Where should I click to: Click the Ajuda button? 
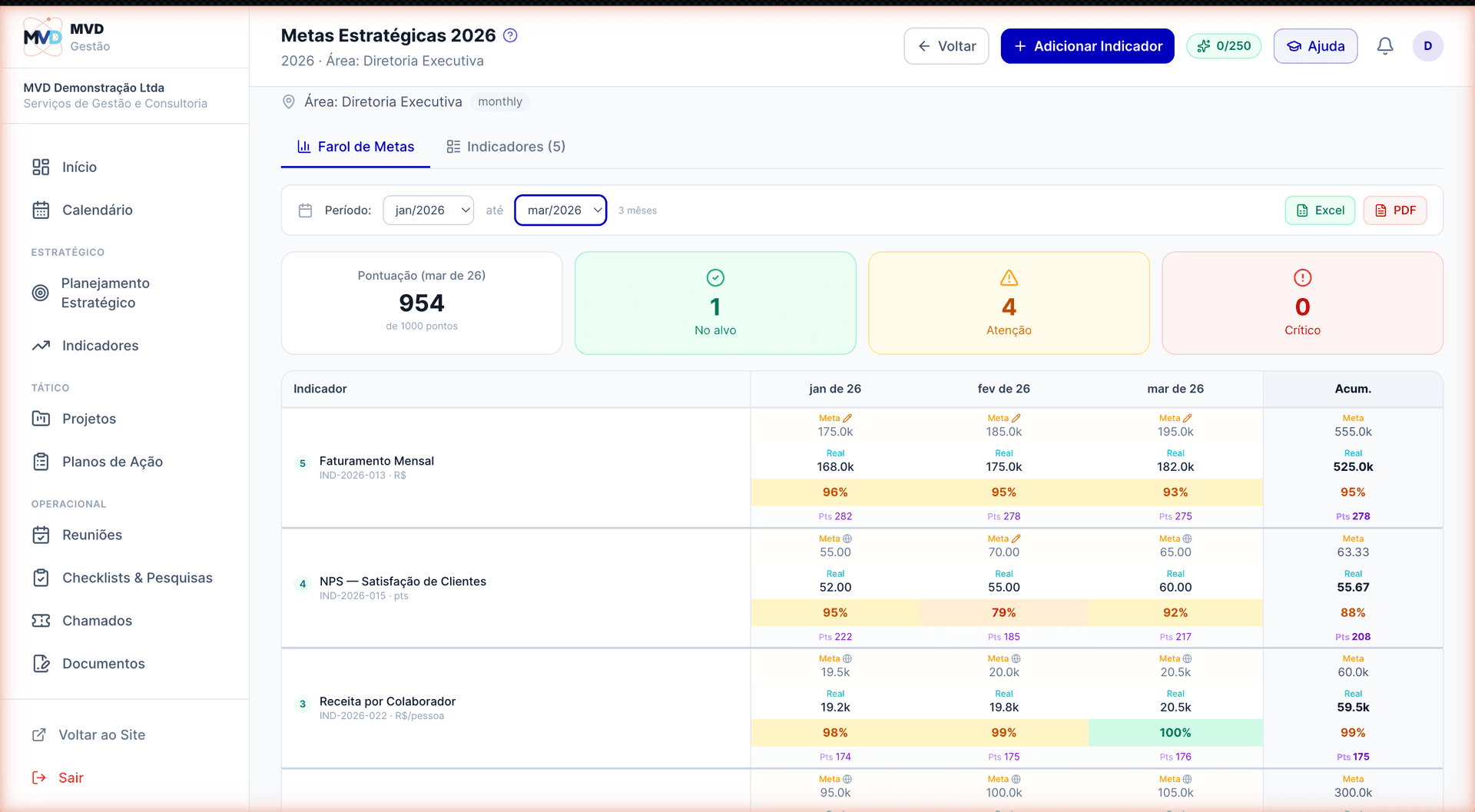1315,46
